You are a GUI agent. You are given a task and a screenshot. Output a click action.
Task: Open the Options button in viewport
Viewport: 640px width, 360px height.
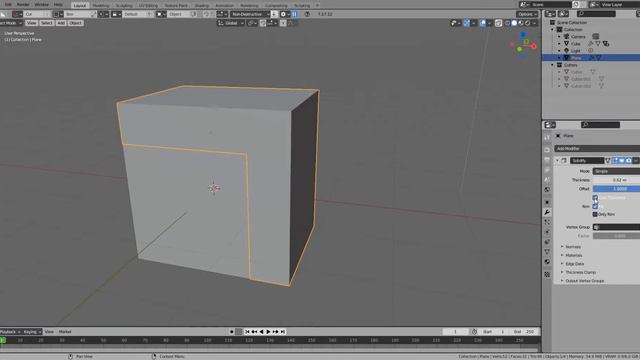click(x=527, y=14)
